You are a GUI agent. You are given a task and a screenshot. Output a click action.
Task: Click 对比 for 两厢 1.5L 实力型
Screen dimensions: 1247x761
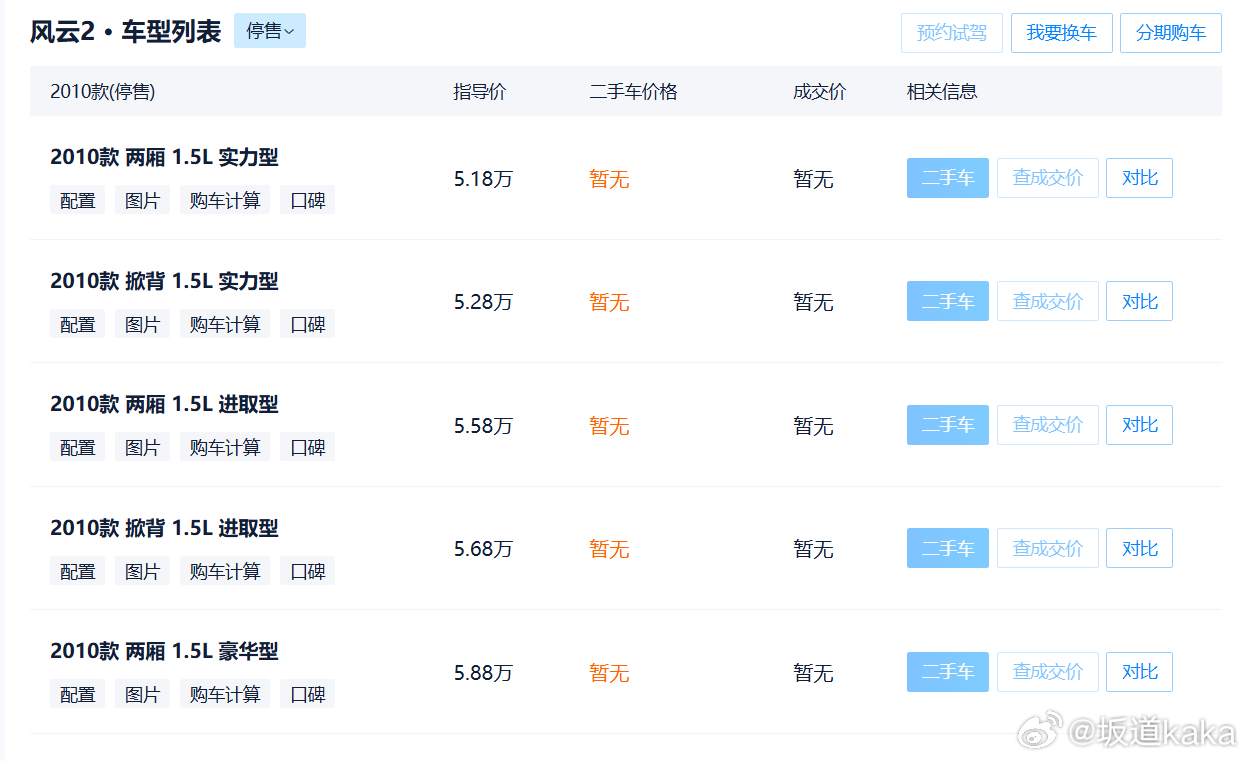click(1139, 178)
